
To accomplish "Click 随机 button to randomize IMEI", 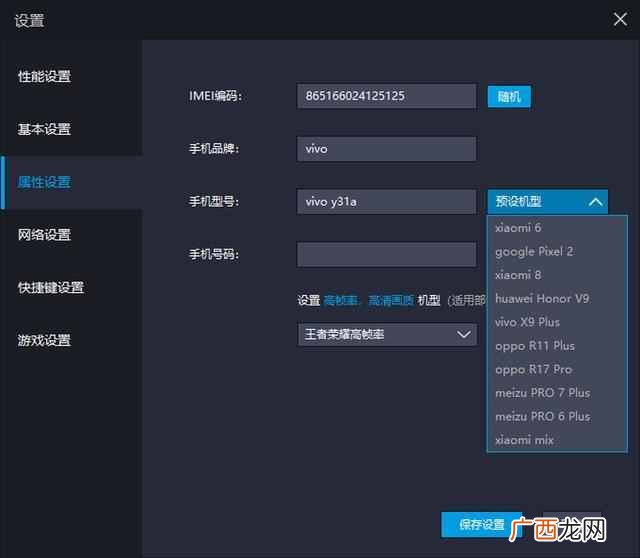I will coord(509,96).
